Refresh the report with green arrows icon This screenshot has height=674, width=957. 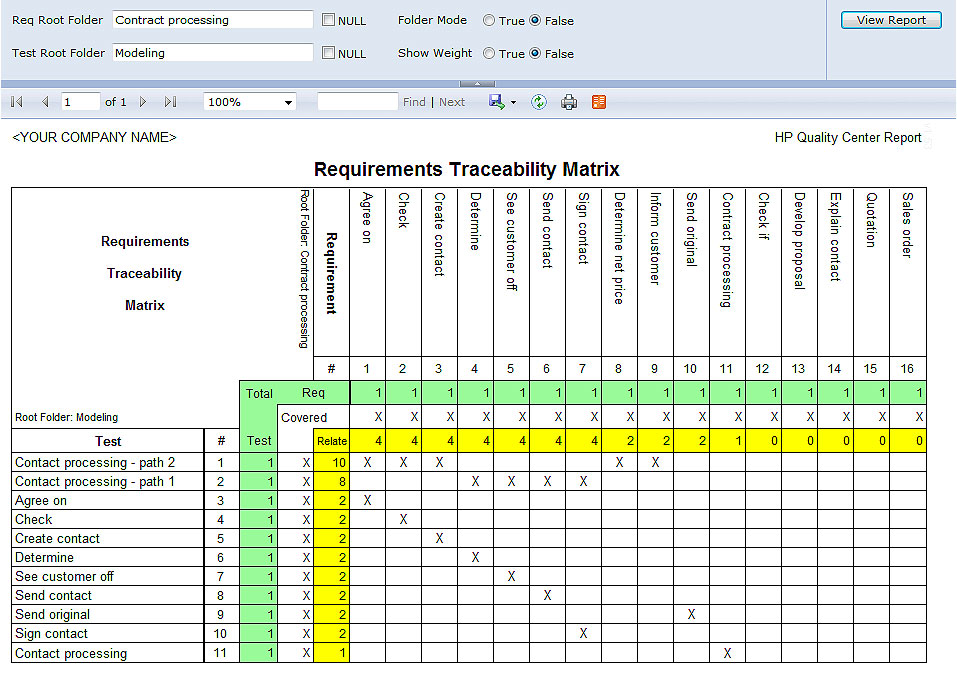coord(538,102)
